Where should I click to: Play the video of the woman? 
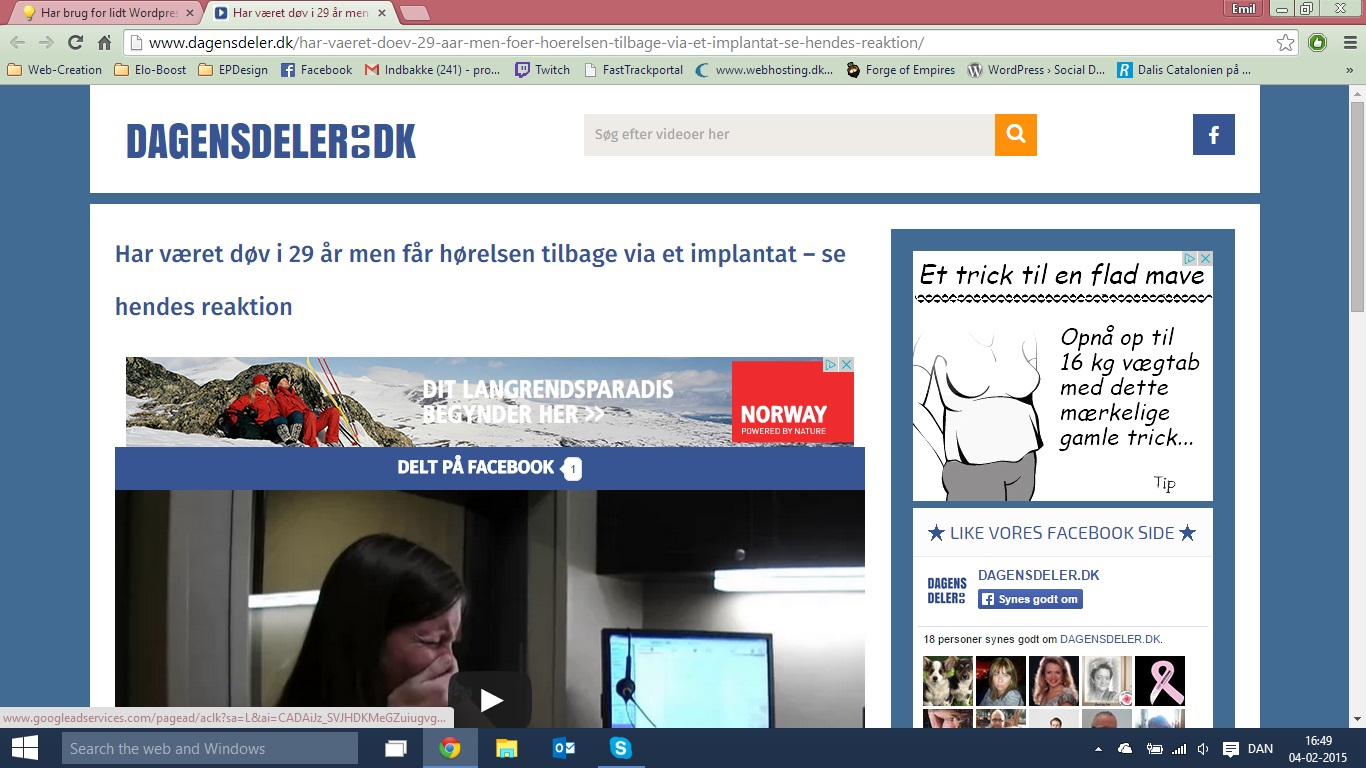(490, 700)
